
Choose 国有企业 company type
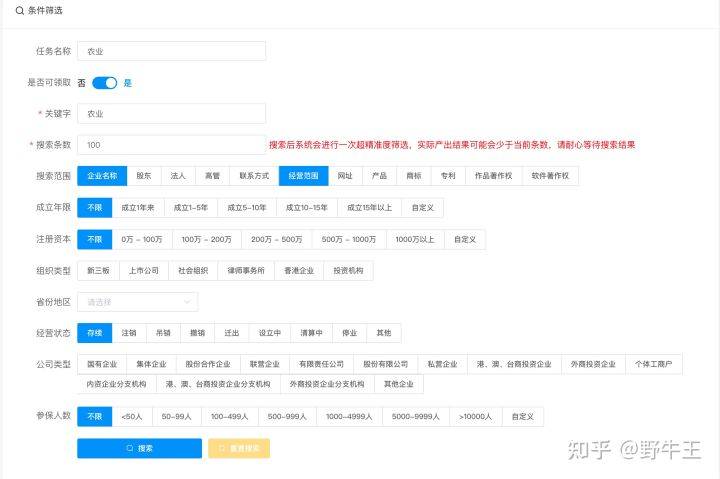pyautogui.click(x=102, y=364)
